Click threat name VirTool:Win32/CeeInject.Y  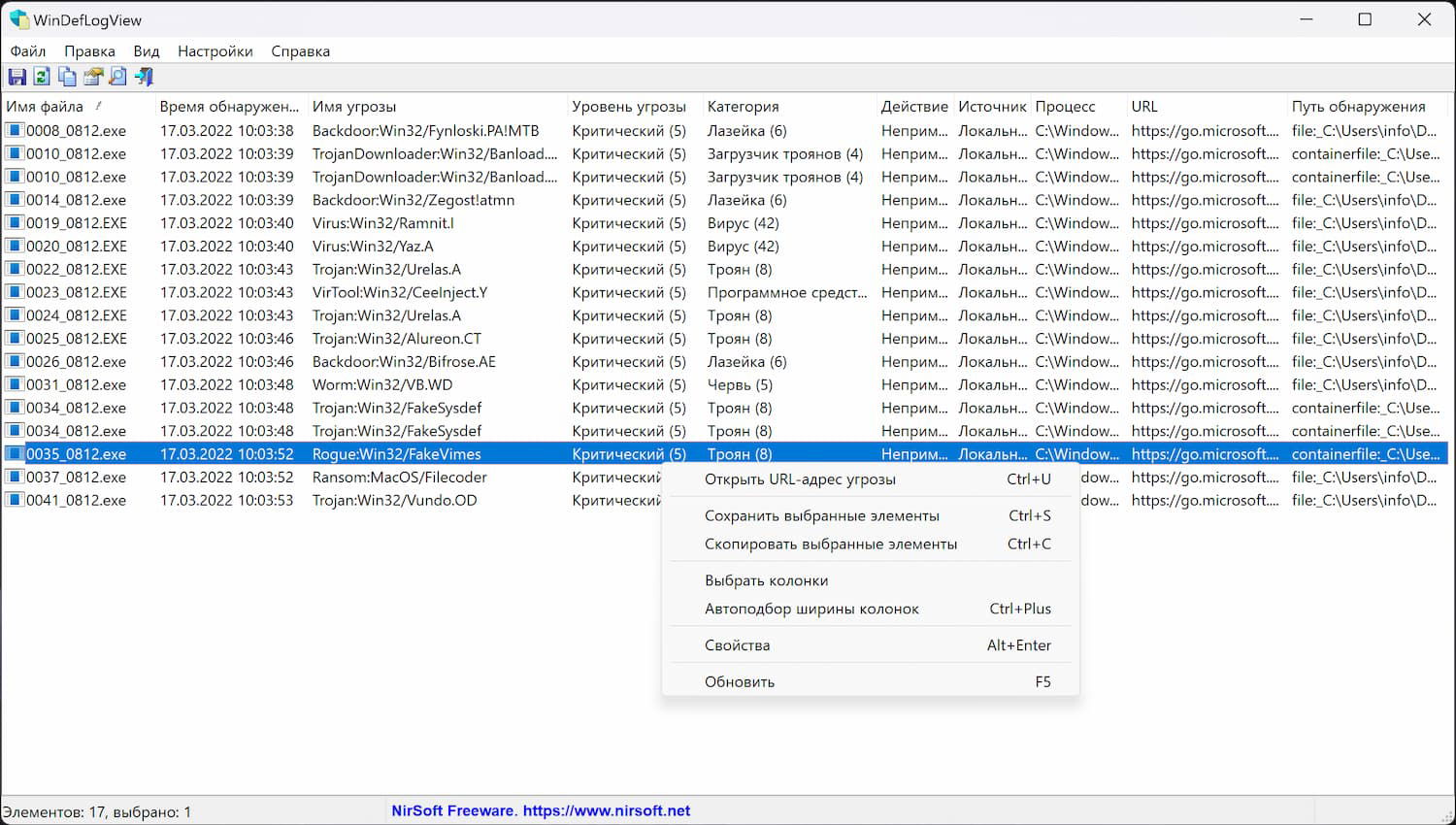coord(400,292)
